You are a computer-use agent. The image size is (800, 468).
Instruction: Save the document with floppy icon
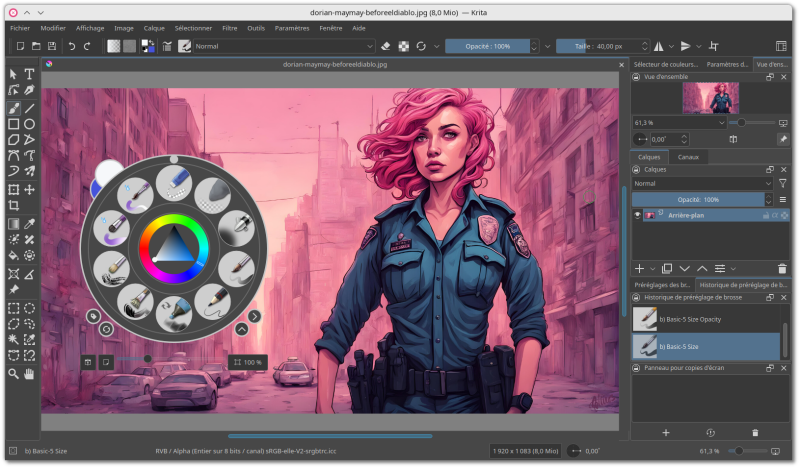pos(52,46)
